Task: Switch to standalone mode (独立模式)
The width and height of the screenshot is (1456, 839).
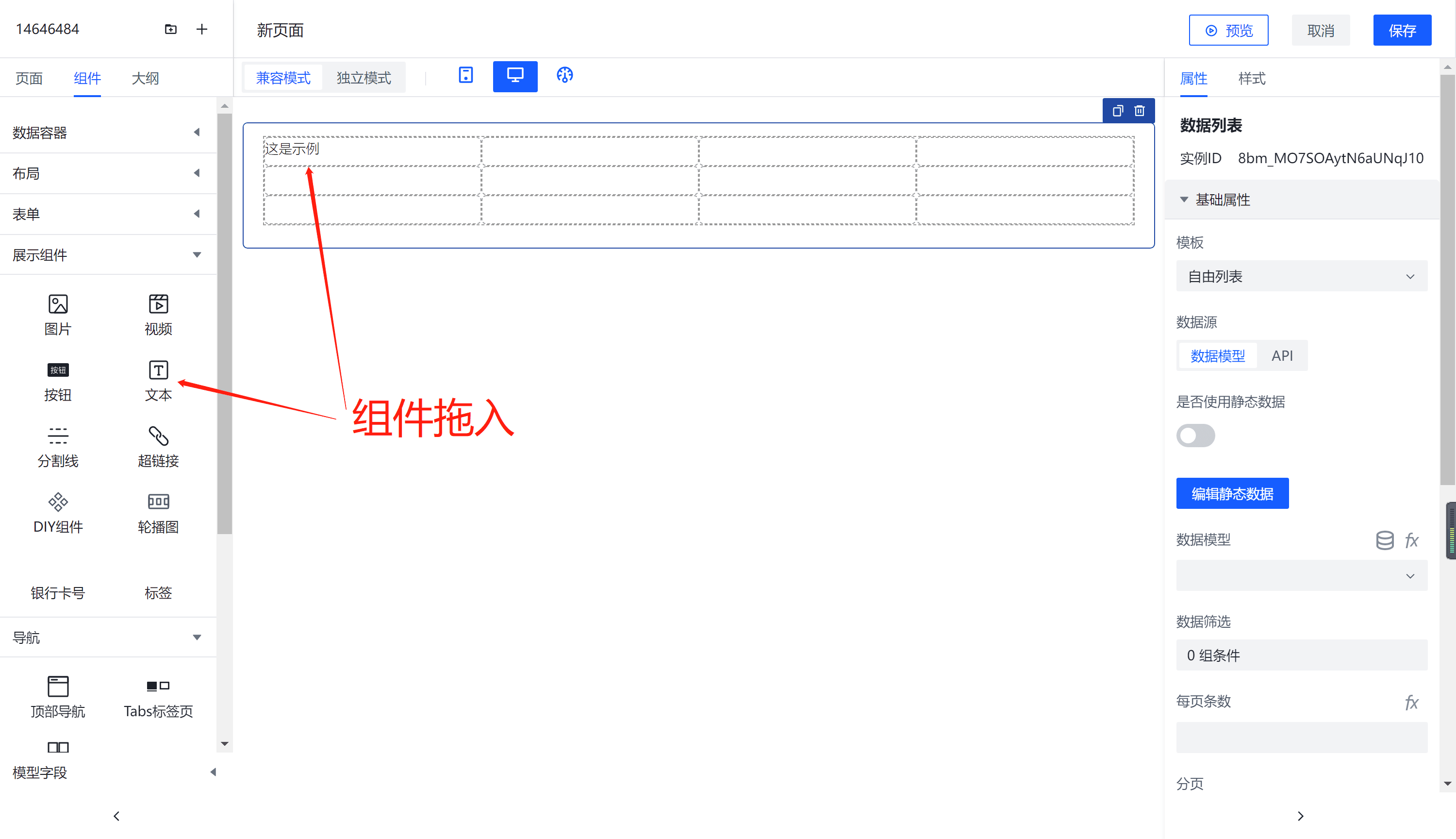Action: 364,78
